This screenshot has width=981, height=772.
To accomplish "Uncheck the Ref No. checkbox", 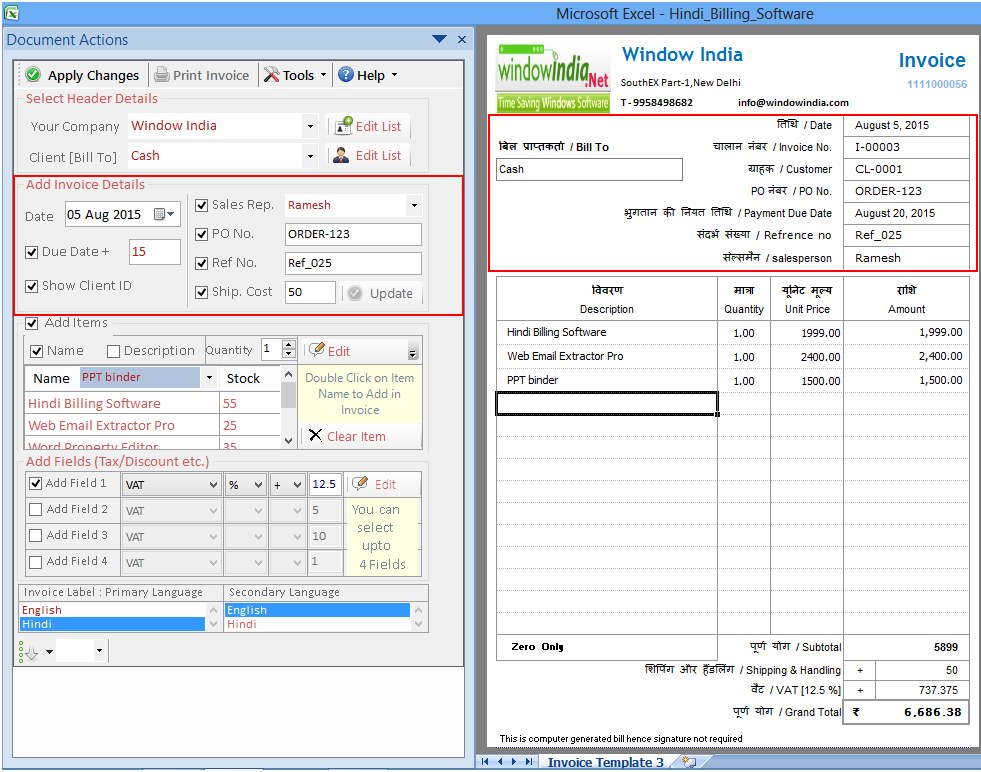I will (x=201, y=263).
